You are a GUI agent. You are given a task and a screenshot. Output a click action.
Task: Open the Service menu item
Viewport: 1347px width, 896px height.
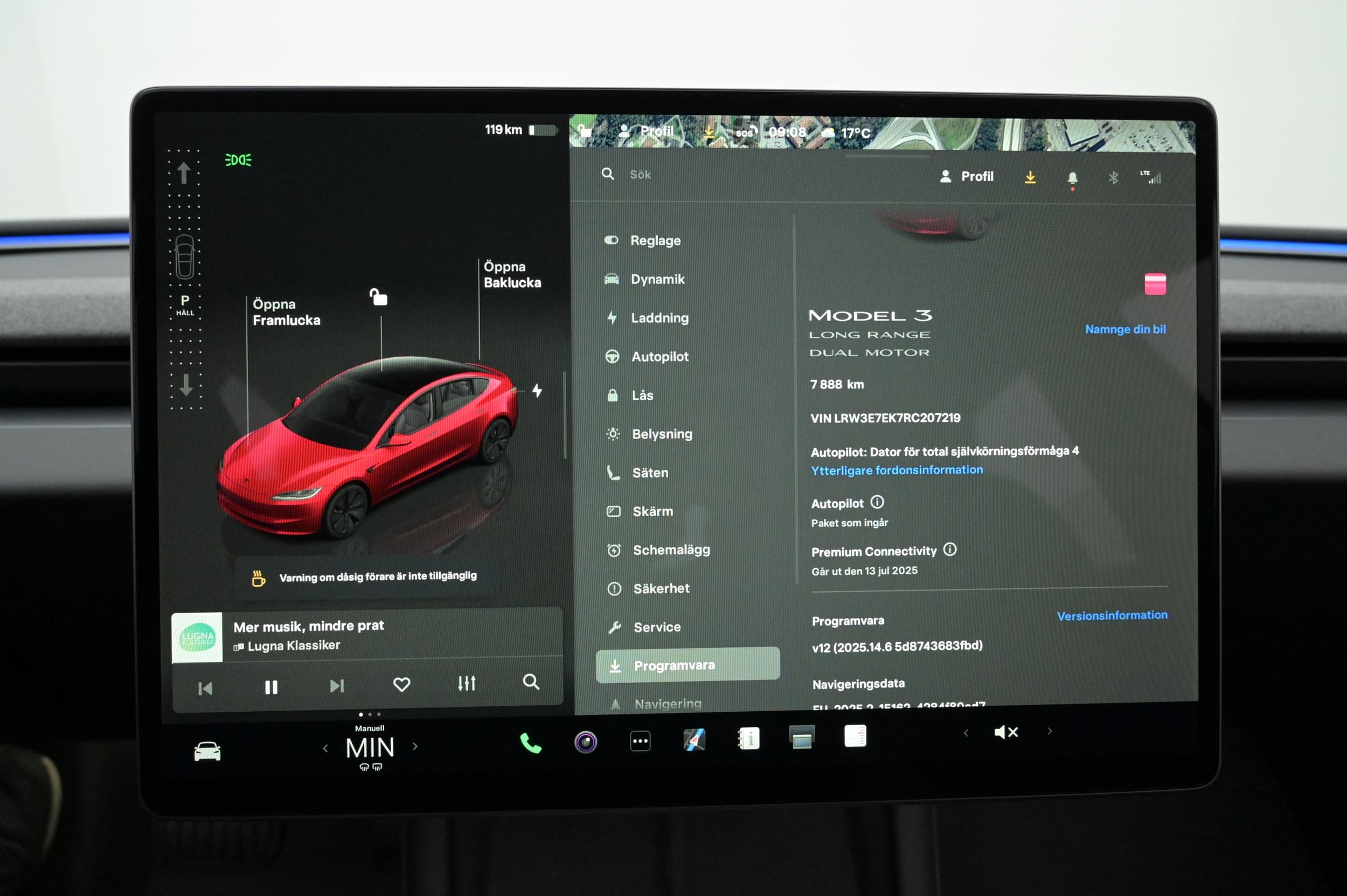pos(644,627)
